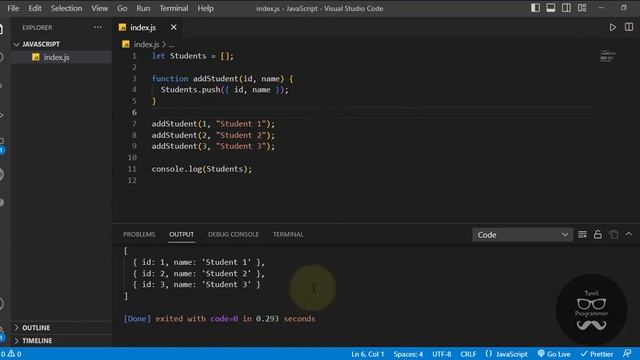Open the Go menu
This screenshot has height=360, width=640.
[x=122, y=8]
